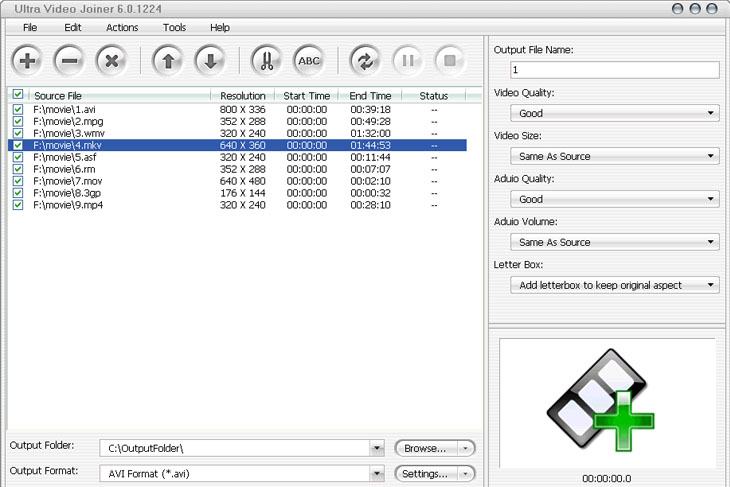Select the F:\movie\3.wmv row
This screenshot has height=487, width=730.
[237, 133]
